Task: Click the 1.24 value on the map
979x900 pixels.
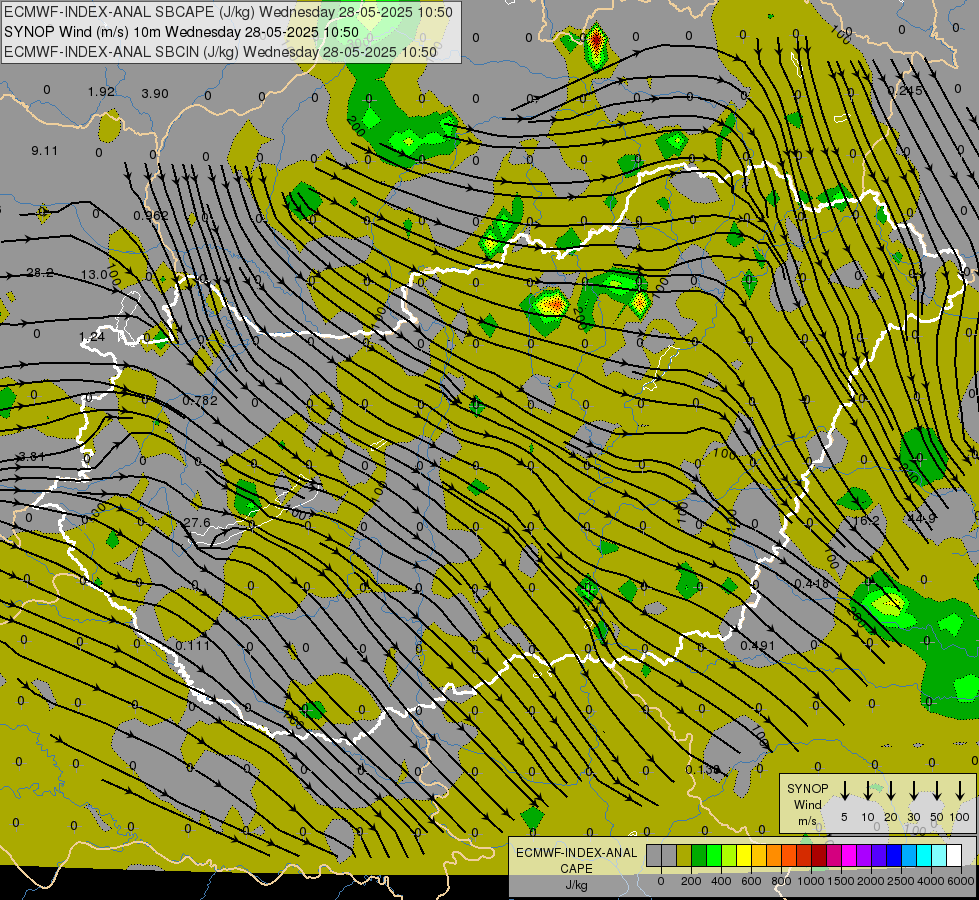Action: coord(92,337)
